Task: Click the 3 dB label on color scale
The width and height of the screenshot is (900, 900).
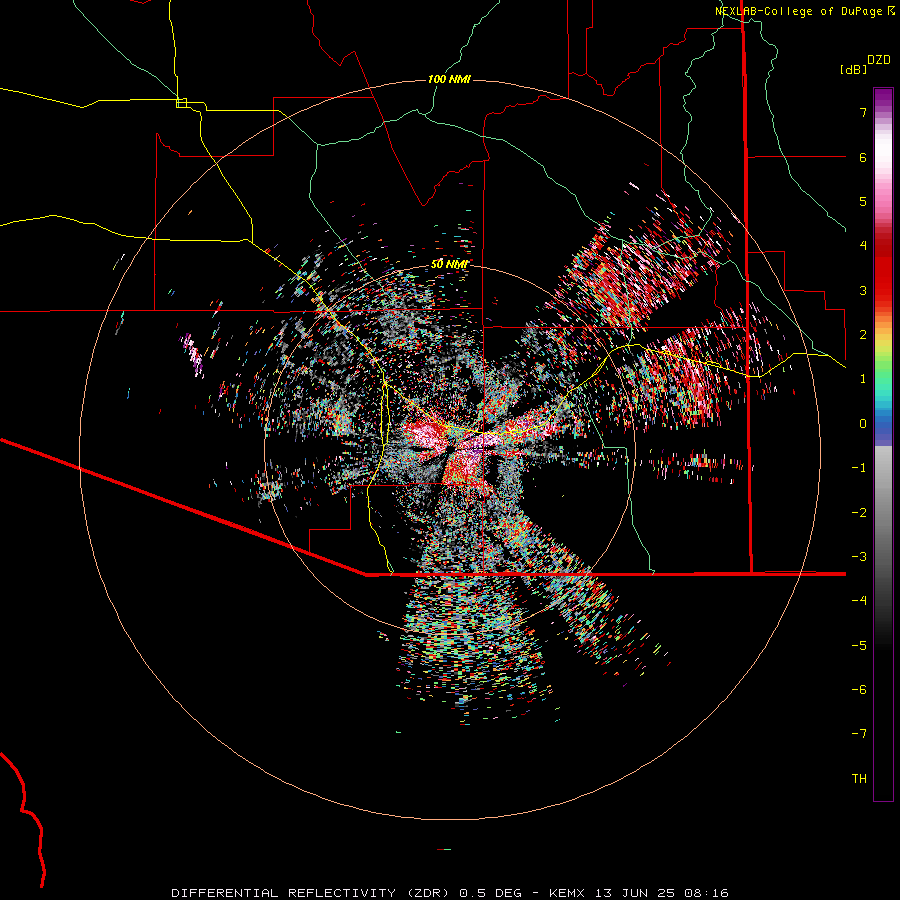Action: (863, 290)
